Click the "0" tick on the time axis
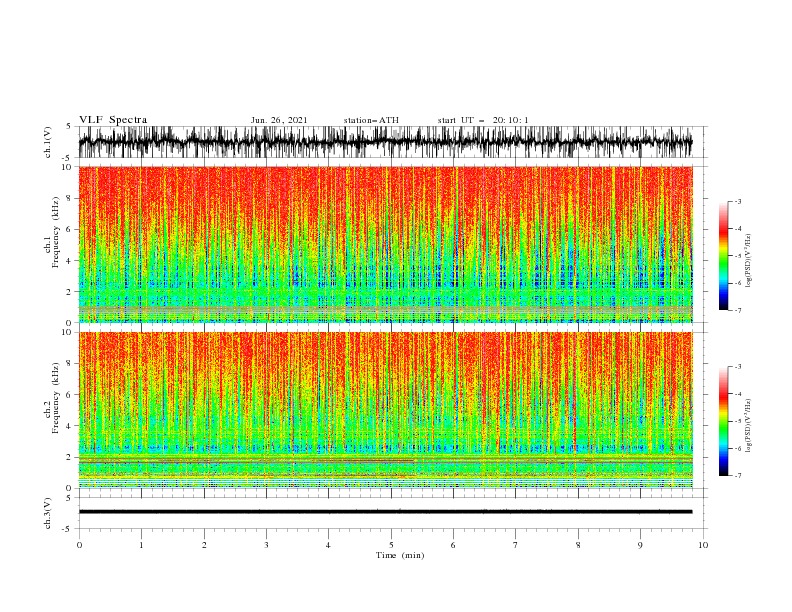792x612 pixels. [x=79, y=545]
